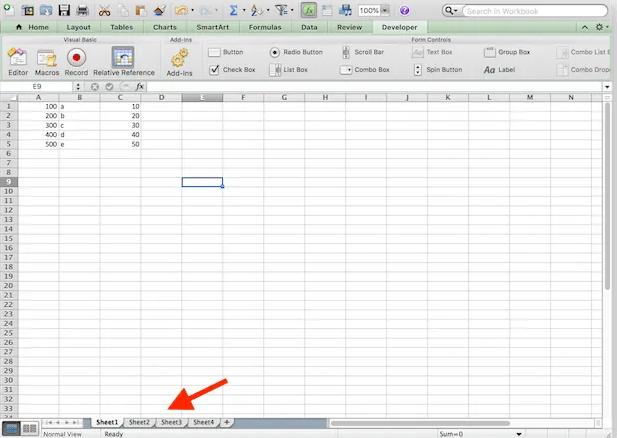Switch to the Sheet4 tab
The height and width of the screenshot is (438, 617).
click(204, 422)
